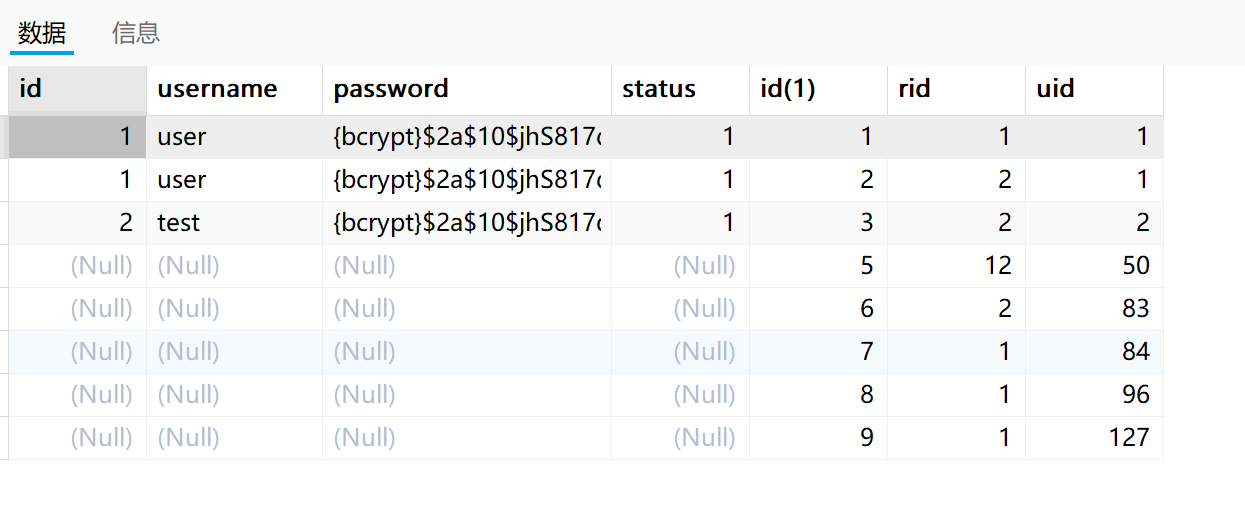Select the uid cell with value 84
Image resolution: width=1245 pixels, height=532 pixels.
coord(1094,352)
